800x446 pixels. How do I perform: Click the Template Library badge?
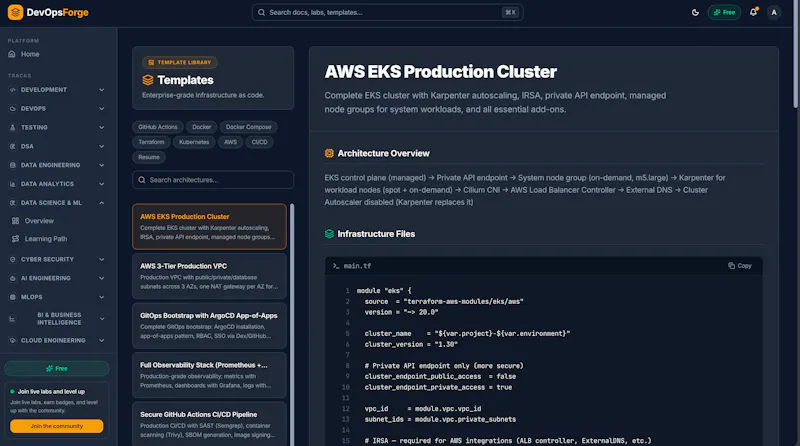tap(180, 62)
